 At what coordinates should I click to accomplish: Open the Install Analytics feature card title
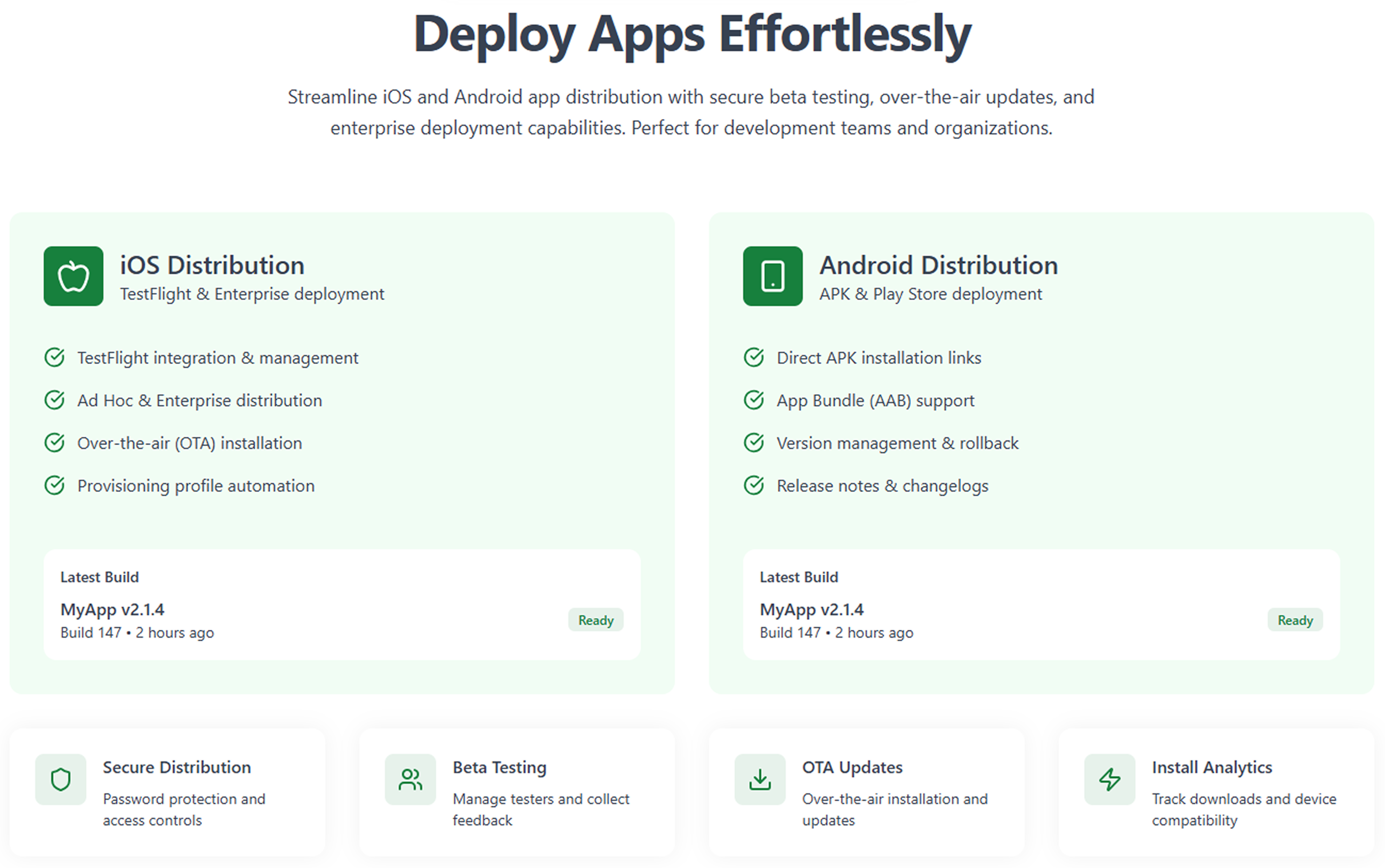1212,767
